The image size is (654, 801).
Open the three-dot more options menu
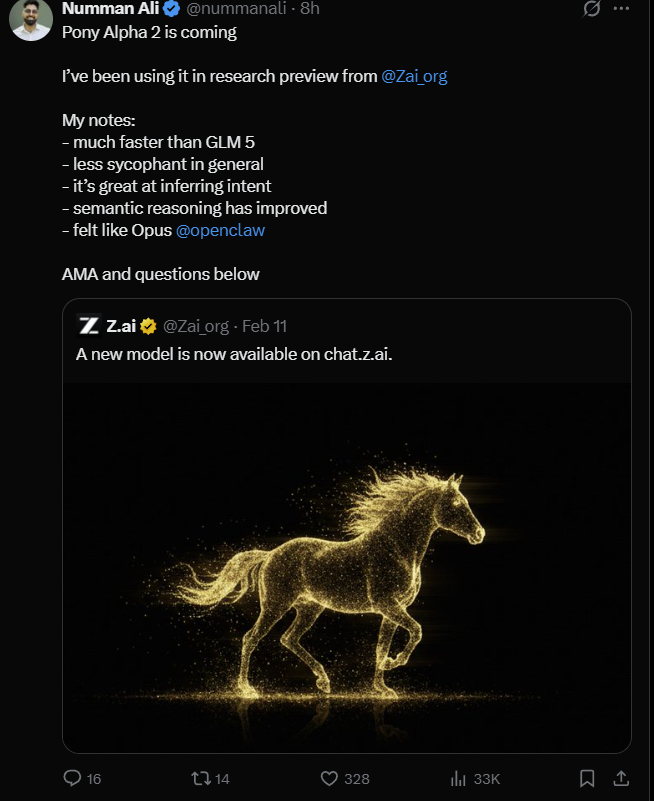(621, 8)
